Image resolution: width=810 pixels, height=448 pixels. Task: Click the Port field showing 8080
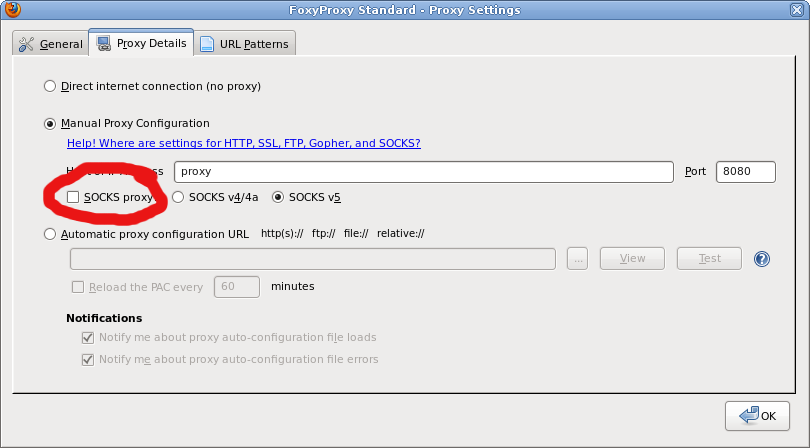click(745, 172)
